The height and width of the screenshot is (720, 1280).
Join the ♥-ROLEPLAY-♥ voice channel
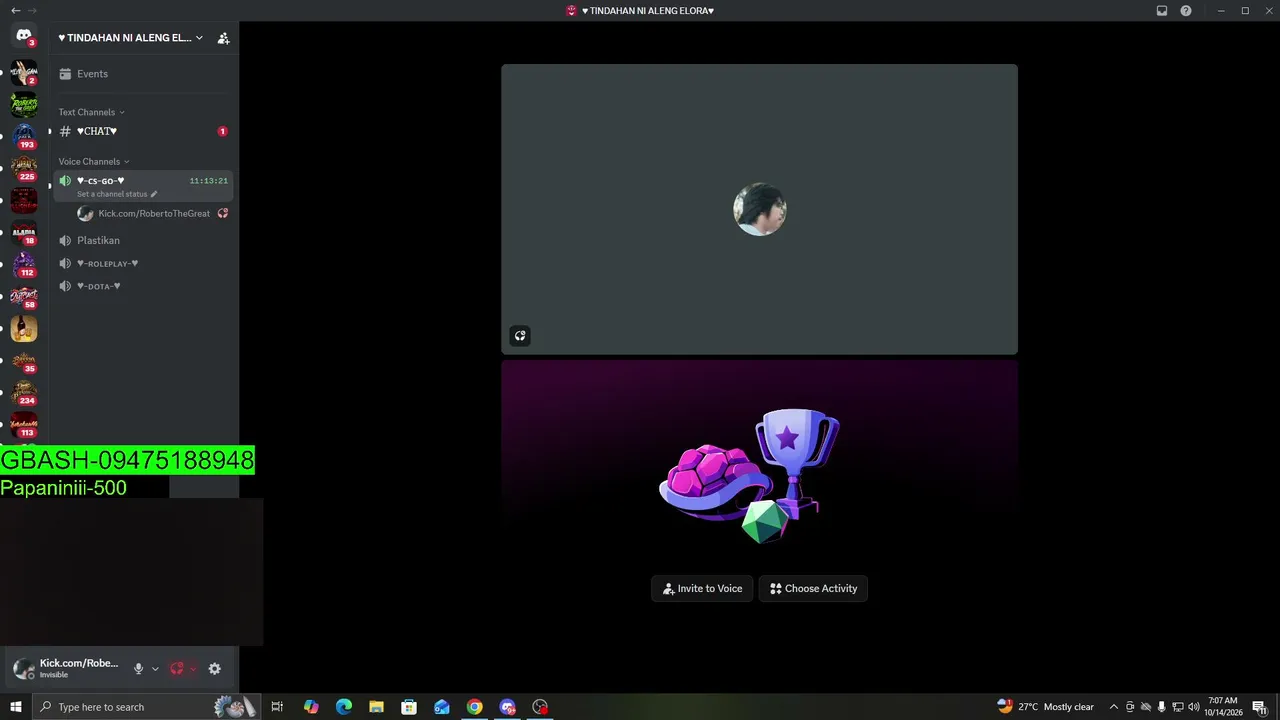(x=143, y=263)
